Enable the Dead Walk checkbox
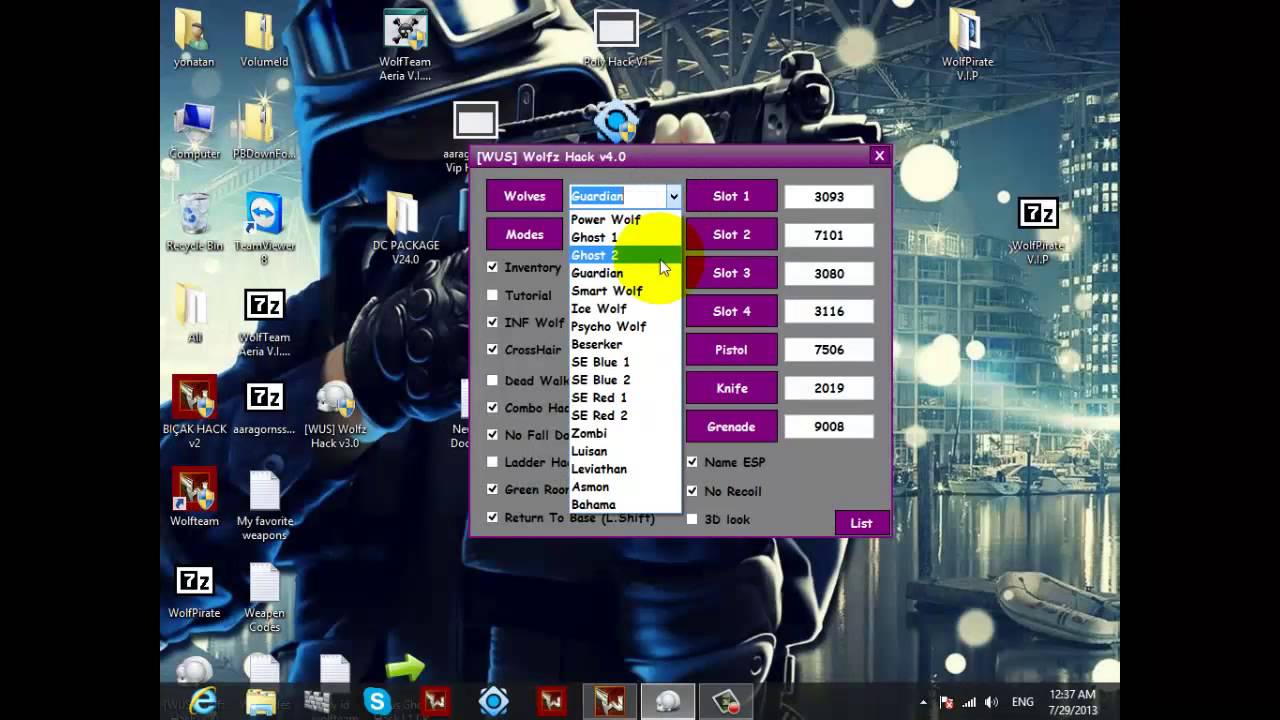This screenshot has width=1280, height=720. 492,380
